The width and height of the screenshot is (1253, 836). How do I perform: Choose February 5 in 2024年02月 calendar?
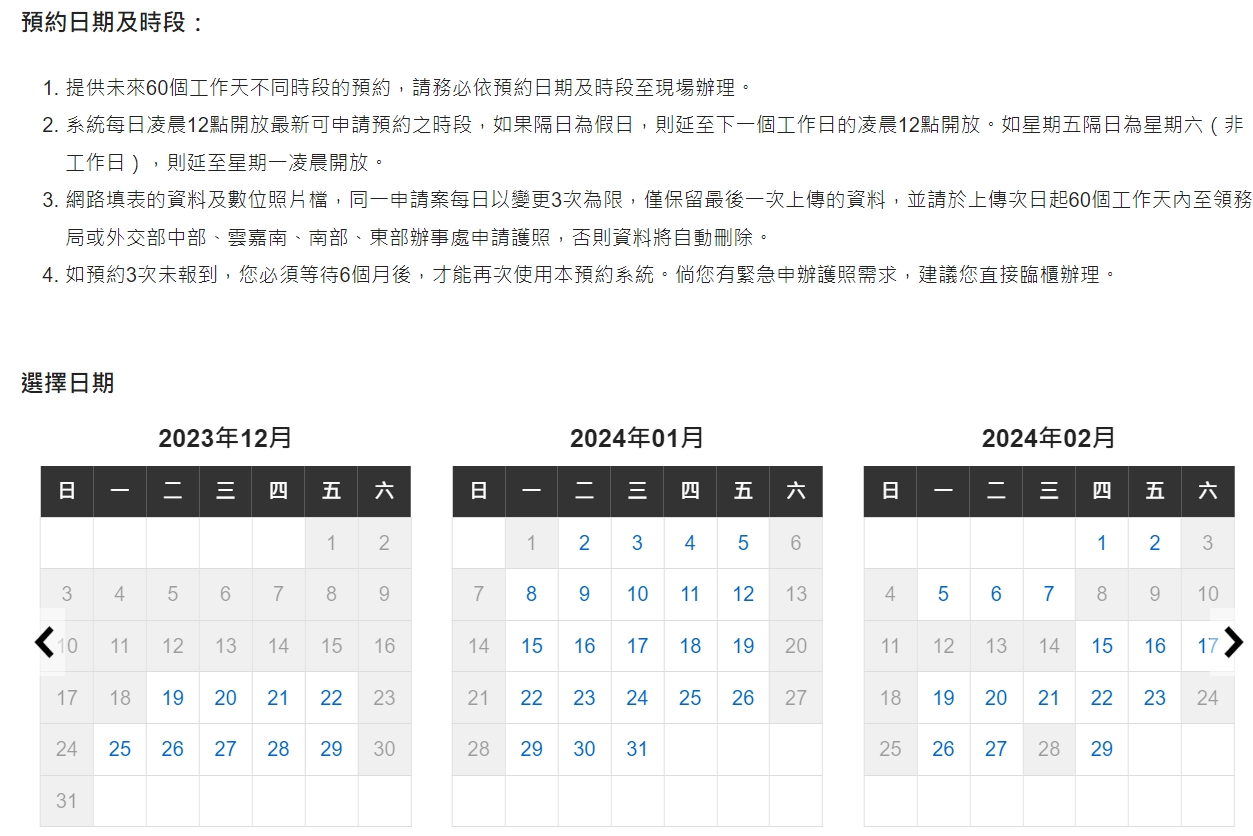pyautogui.click(x=943, y=594)
